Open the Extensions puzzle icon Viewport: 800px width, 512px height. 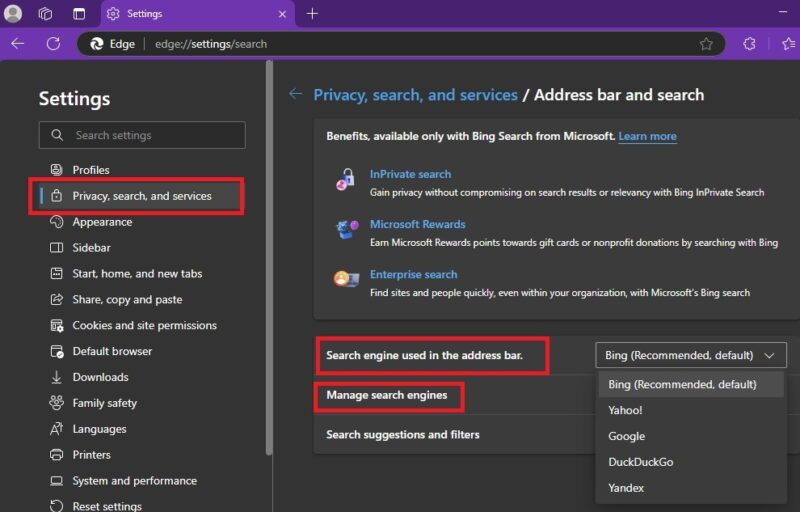[x=749, y=44]
